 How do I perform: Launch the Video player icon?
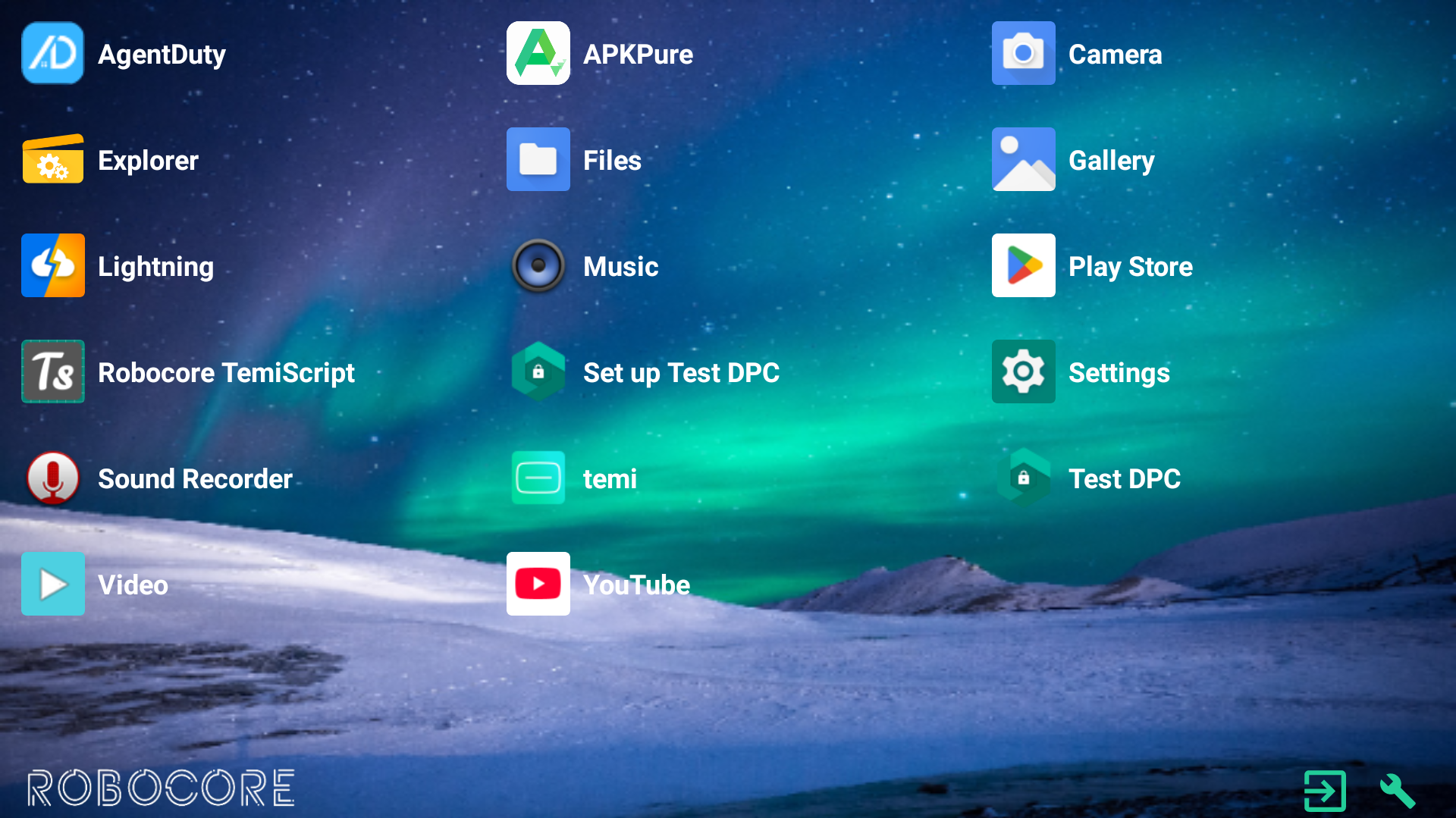pos(53,584)
